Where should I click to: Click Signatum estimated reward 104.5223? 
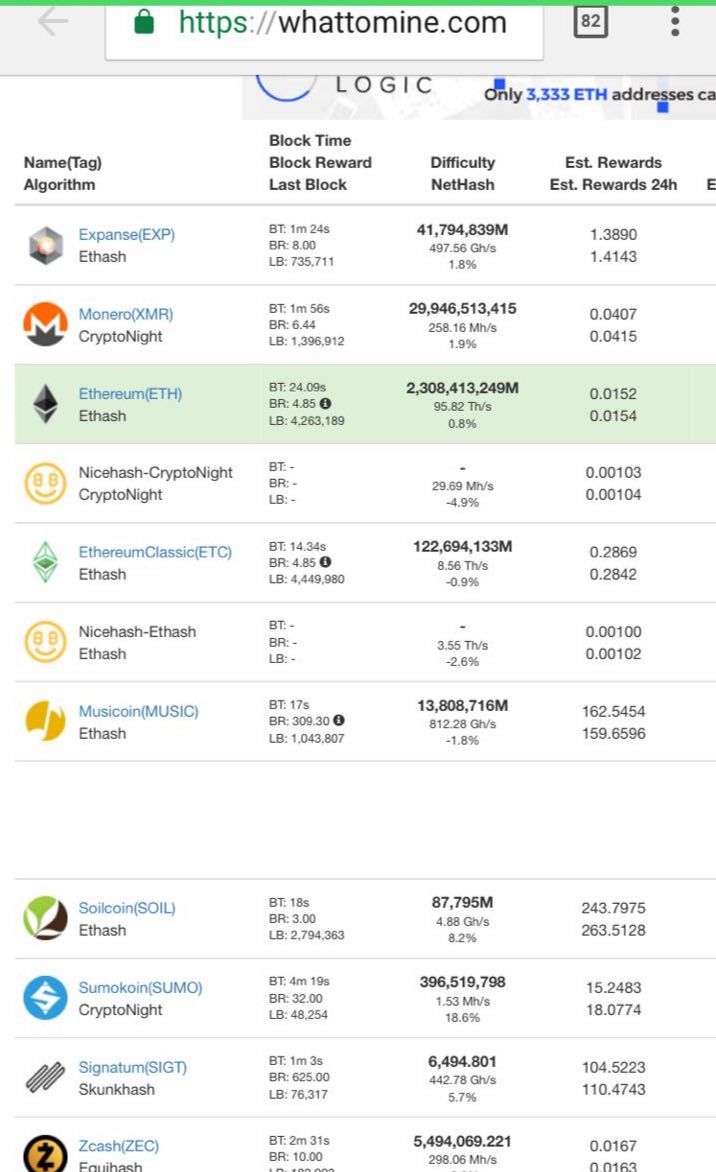coord(613,1067)
